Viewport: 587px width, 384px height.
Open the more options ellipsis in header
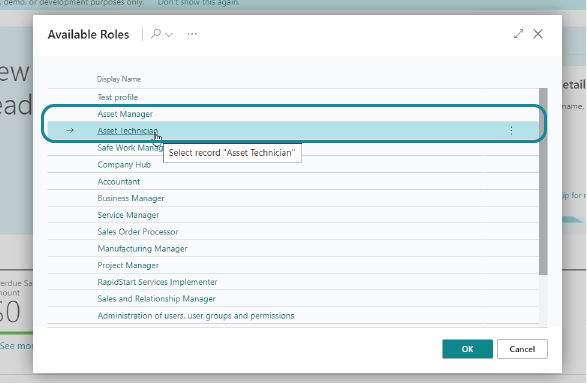pos(192,34)
